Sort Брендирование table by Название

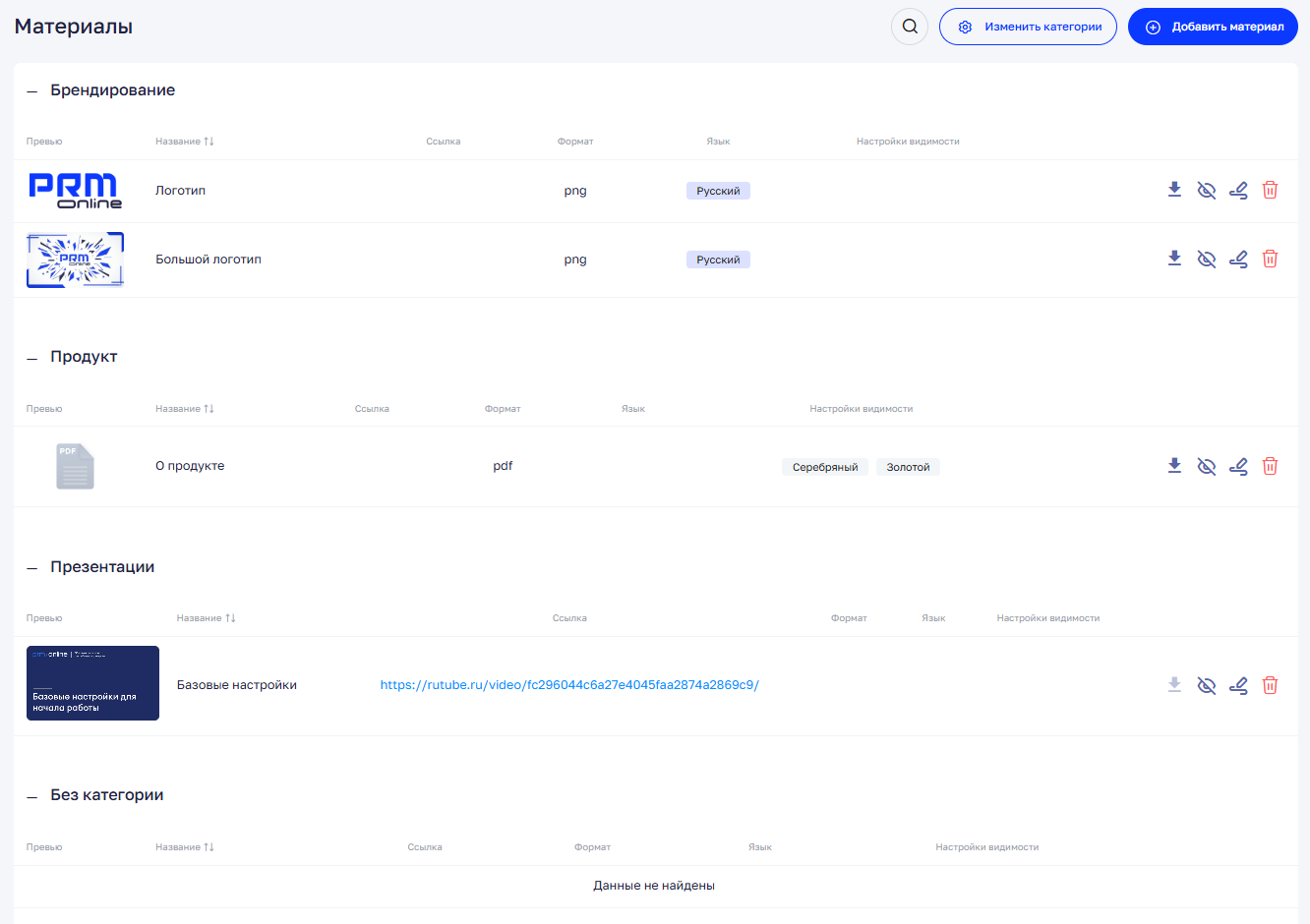pos(185,142)
